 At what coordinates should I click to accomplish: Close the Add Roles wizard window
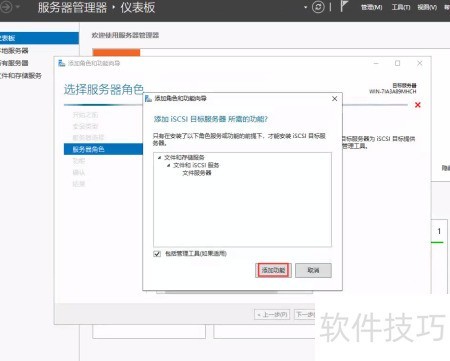point(420,63)
